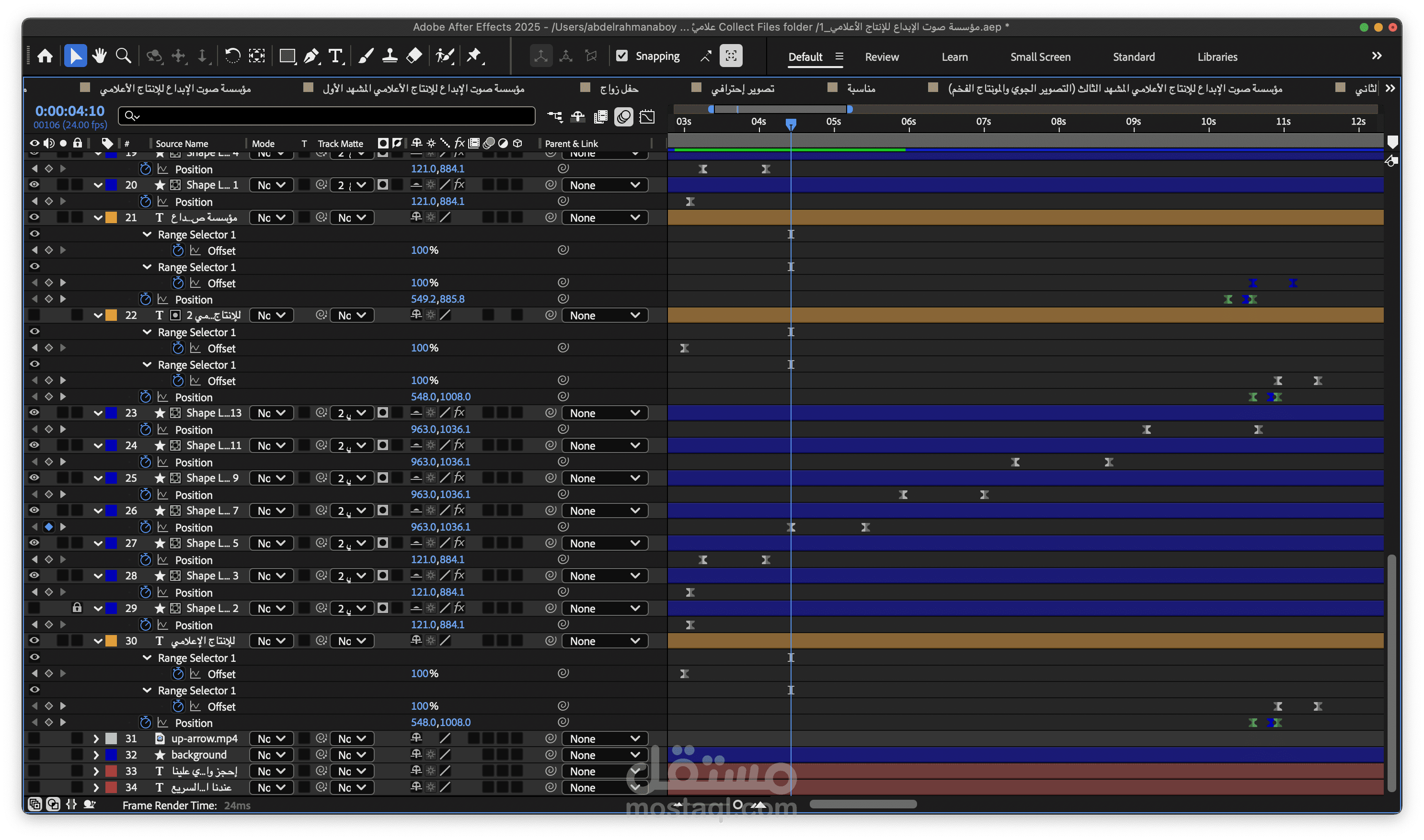Select the Zoom magnifier tool
This screenshot has height=840, width=1424.
[124, 56]
